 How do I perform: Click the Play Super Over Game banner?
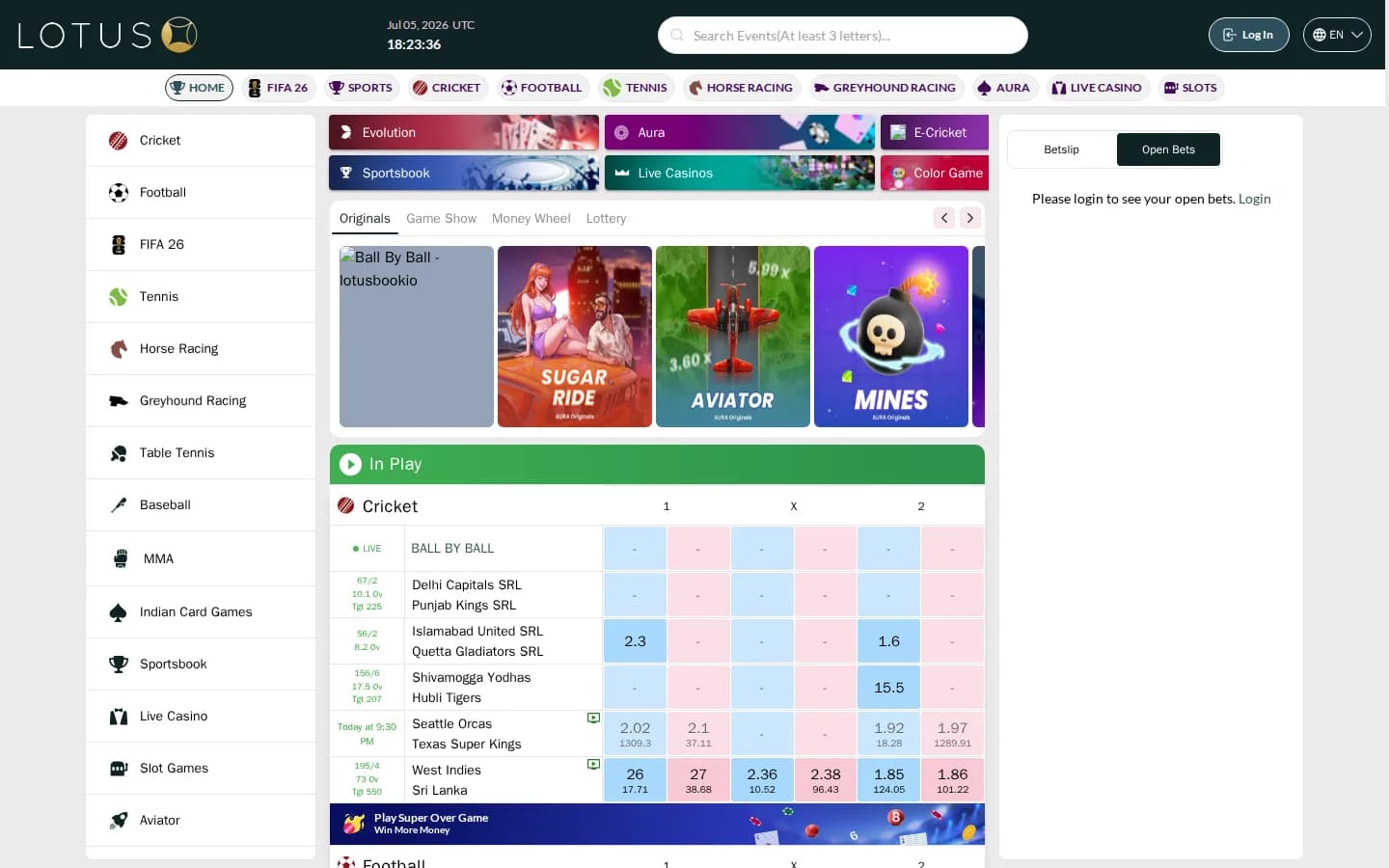coord(657,825)
